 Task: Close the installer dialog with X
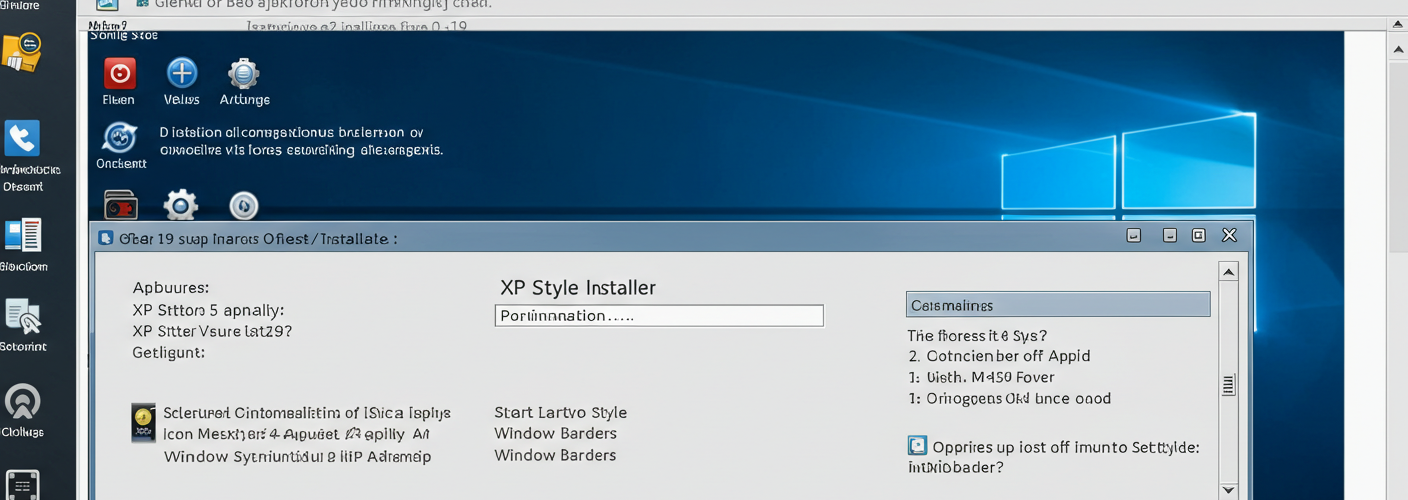pyautogui.click(x=1229, y=235)
